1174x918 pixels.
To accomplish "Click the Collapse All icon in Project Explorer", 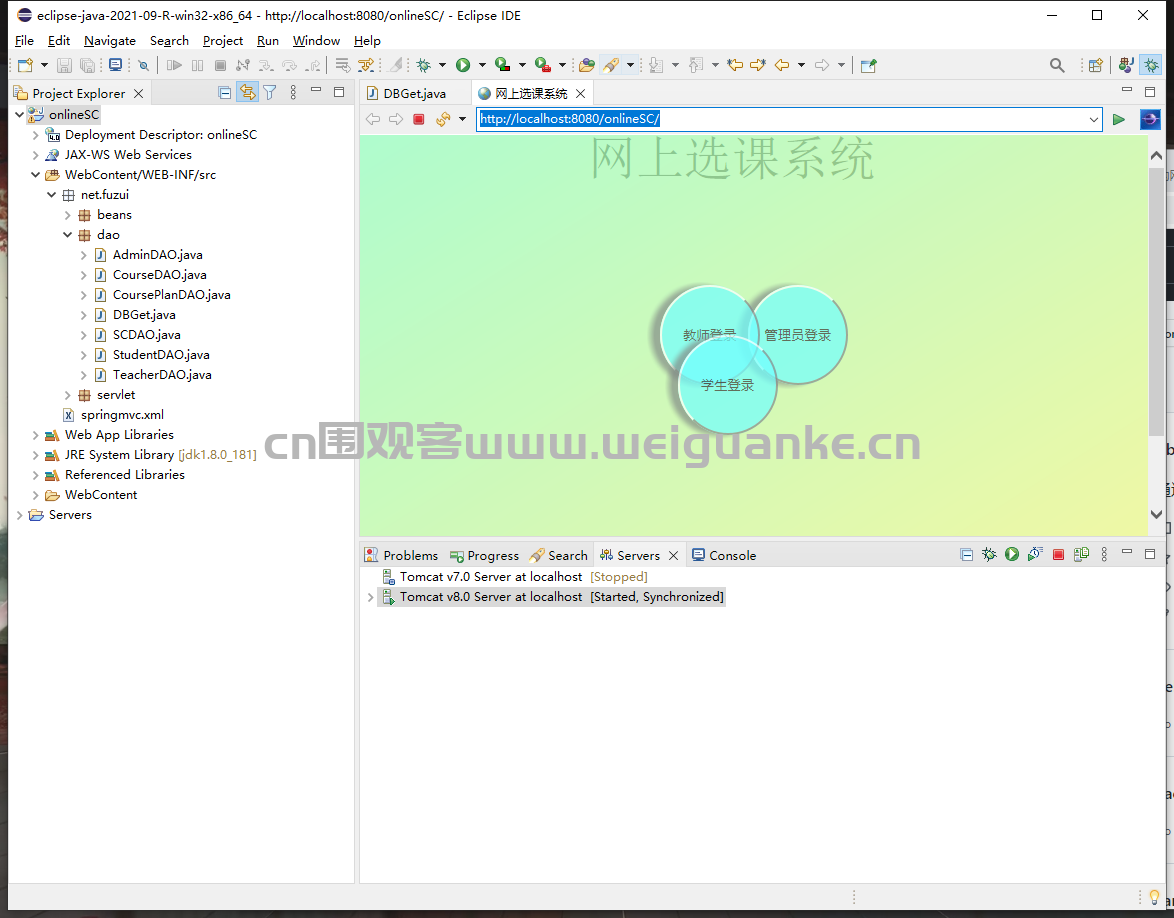I will (x=224, y=92).
